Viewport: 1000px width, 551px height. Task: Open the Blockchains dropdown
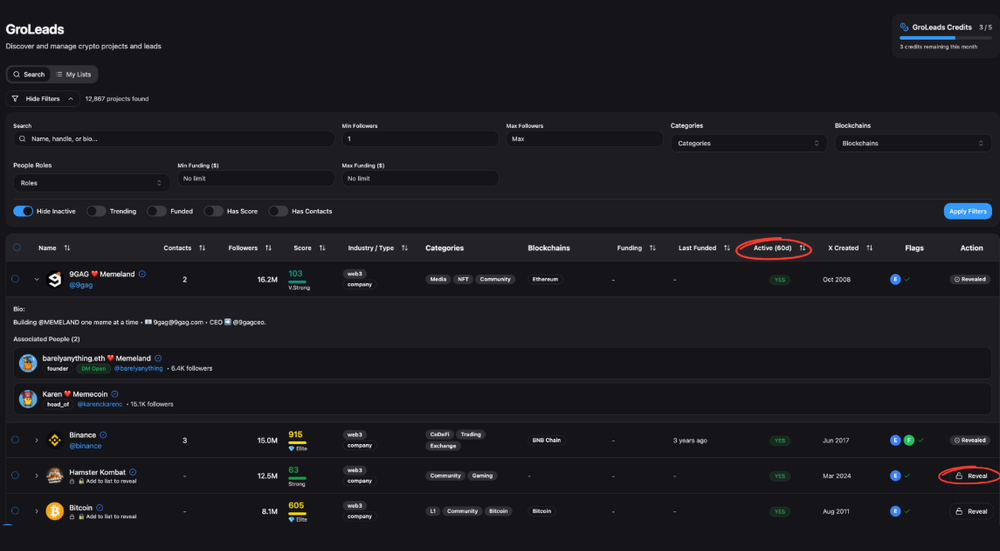click(913, 143)
